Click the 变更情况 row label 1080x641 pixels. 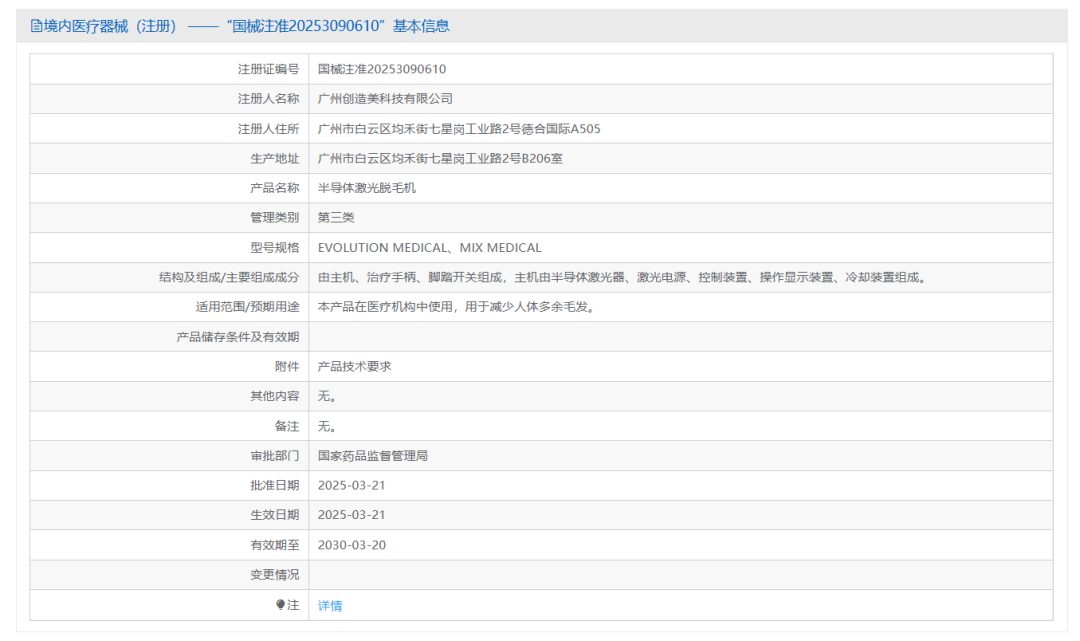(x=274, y=575)
